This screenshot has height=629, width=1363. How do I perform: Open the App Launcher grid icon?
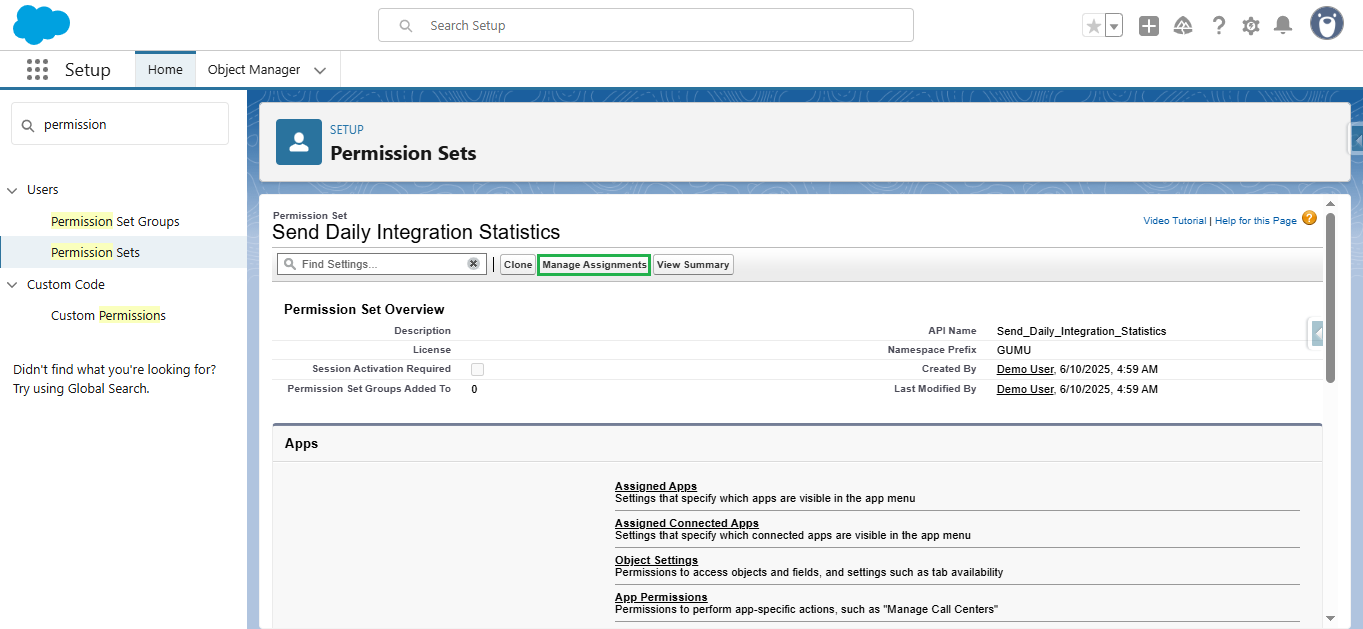[37, 69]
